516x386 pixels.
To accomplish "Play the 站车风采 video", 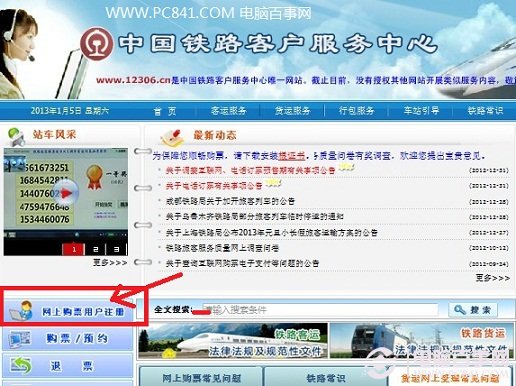I will [67, 193].
